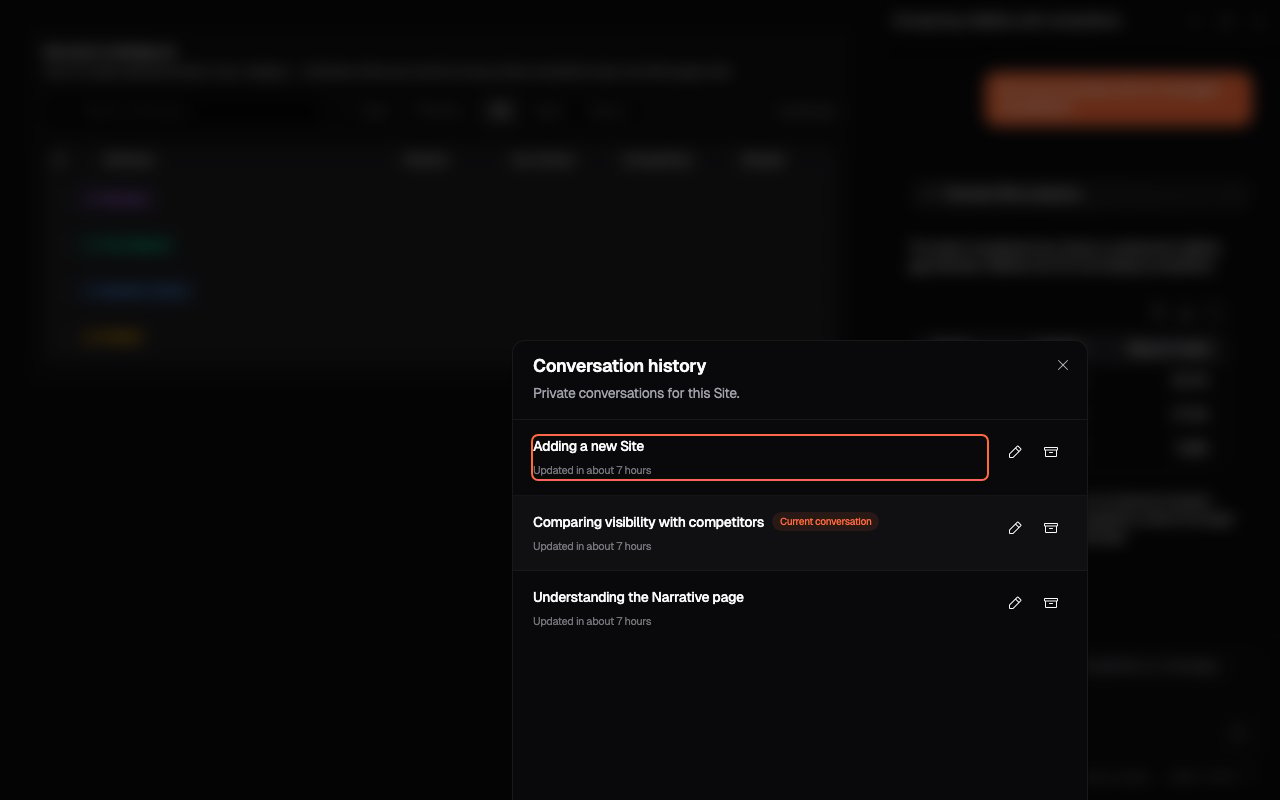Archive 'Understanding the Narrative page' conversation
Viewport: 1280px width, 800px height.
coord(1051,603)
